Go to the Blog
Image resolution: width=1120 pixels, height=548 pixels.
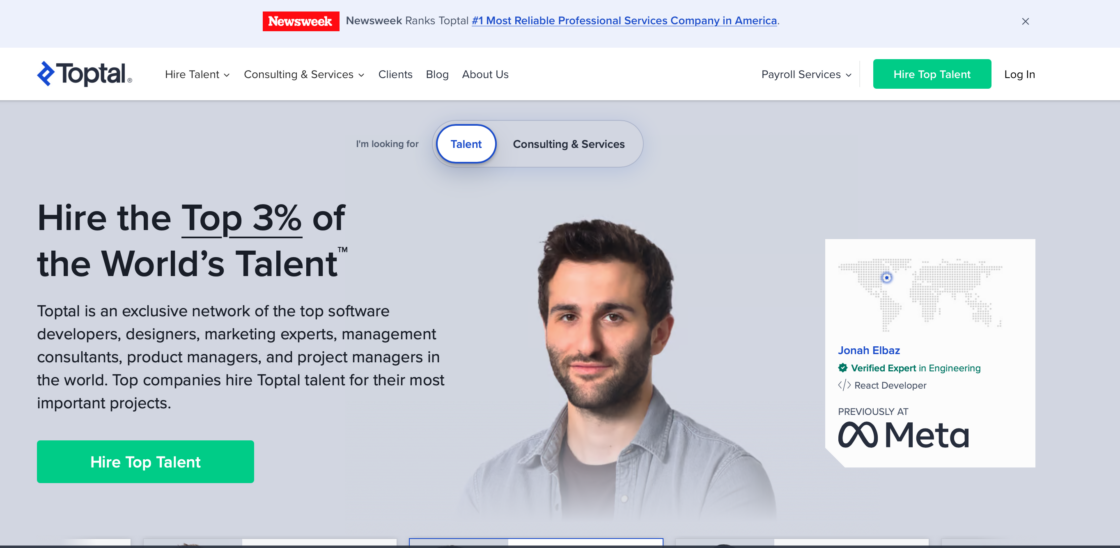437,74
